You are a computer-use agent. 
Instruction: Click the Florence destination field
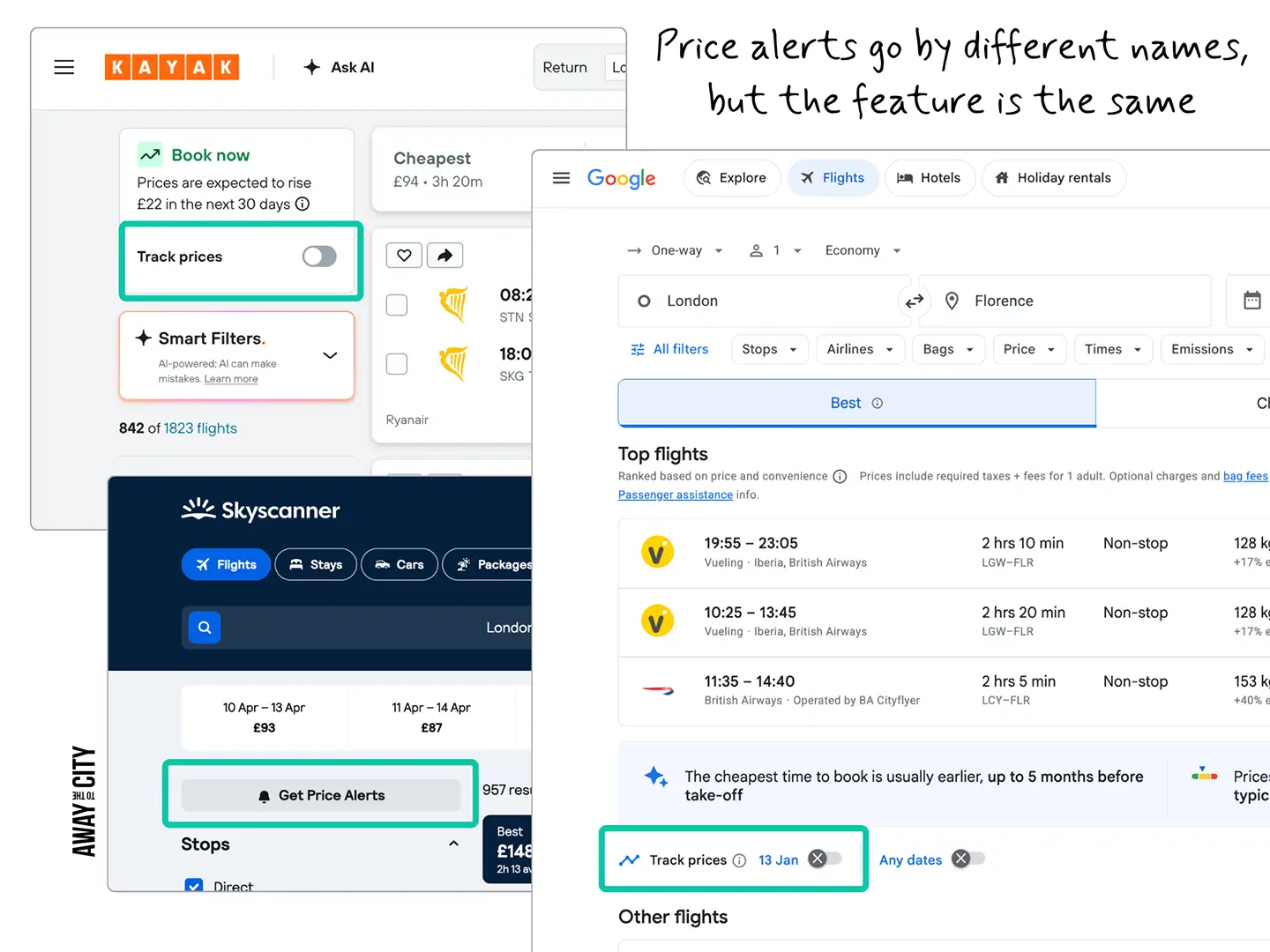pyautogui.click(x=1065, y=301)
